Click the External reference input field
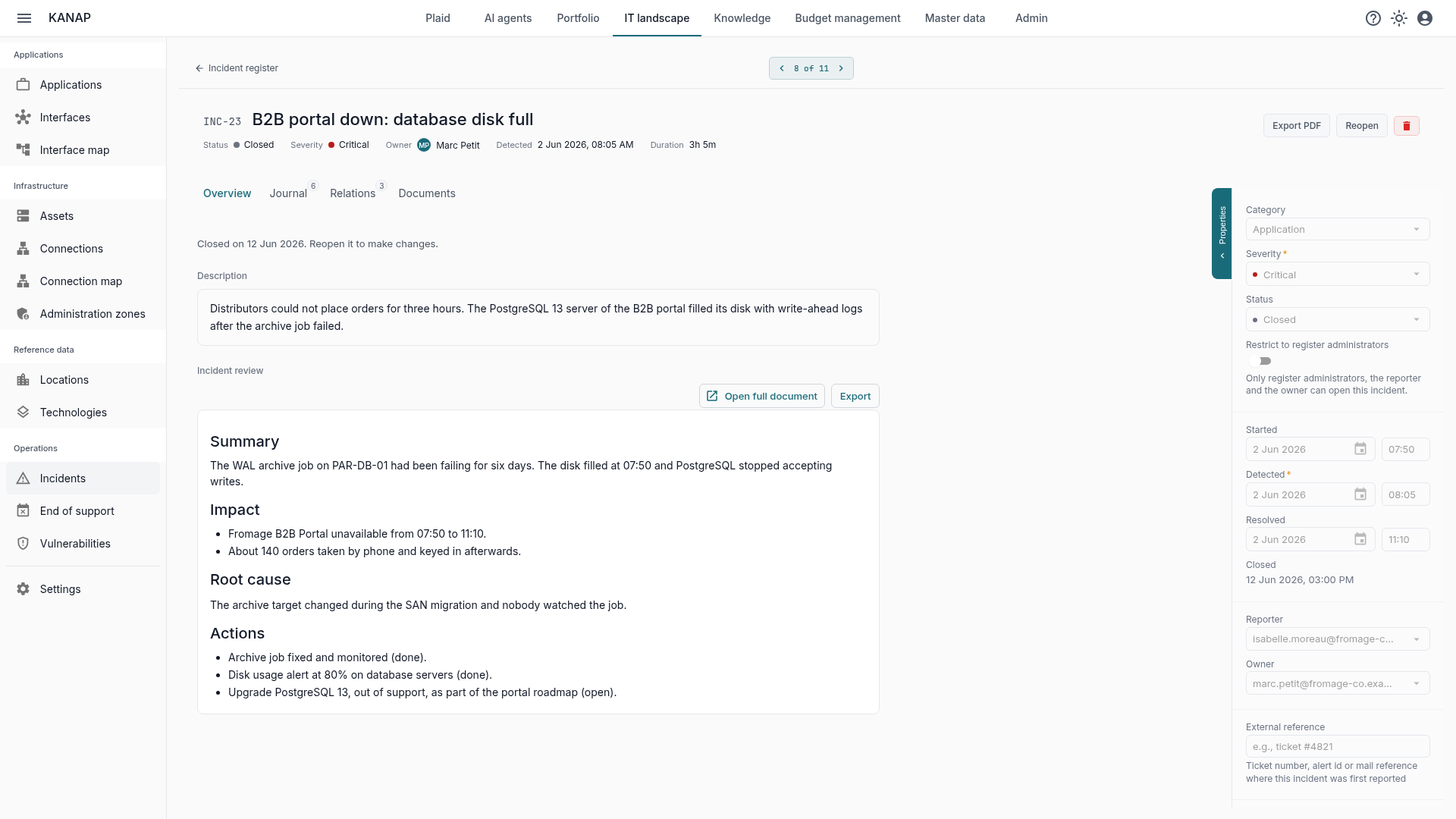This screenshot has height=819, width=1456. 1338,746
